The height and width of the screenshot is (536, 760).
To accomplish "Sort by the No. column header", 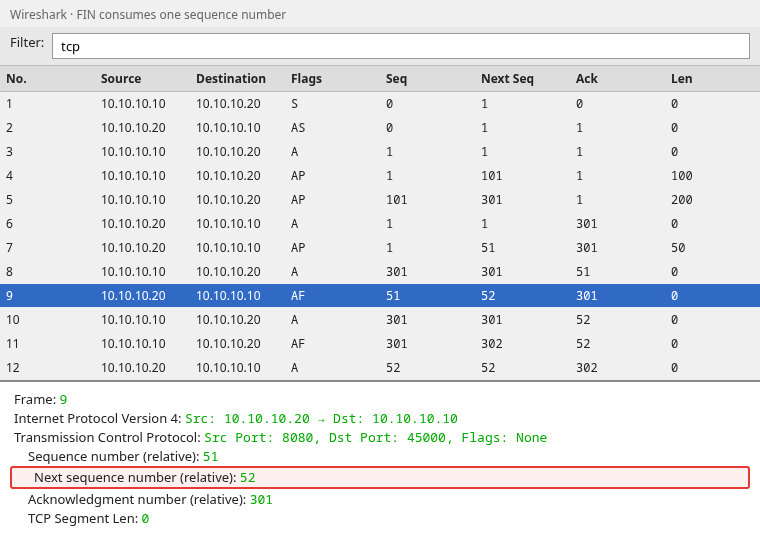I will (x=16, y=79).
